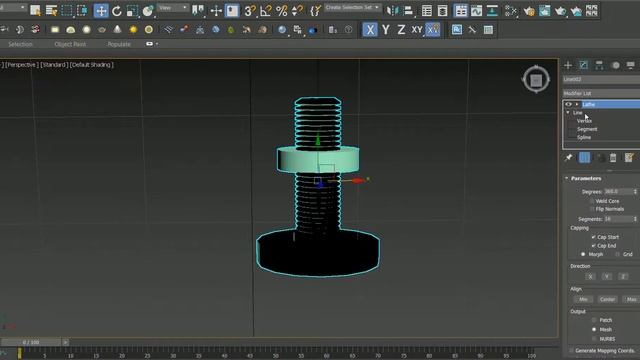Open Schematic View icon
Viewport: 640px width, 360px height.
(x=492, y=11)
